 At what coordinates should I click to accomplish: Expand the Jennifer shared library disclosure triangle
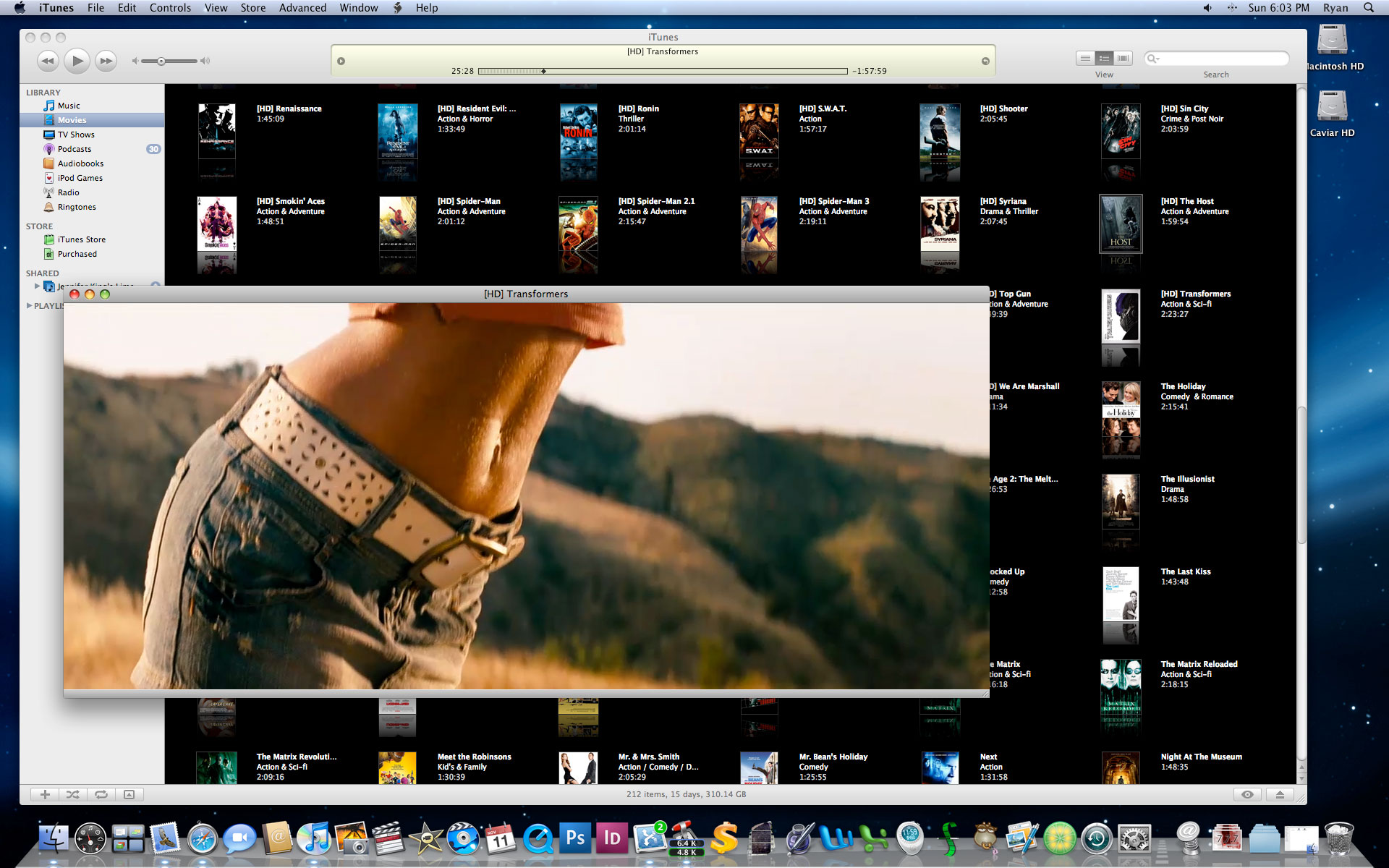pyautogui.click(x=38, y=286)
